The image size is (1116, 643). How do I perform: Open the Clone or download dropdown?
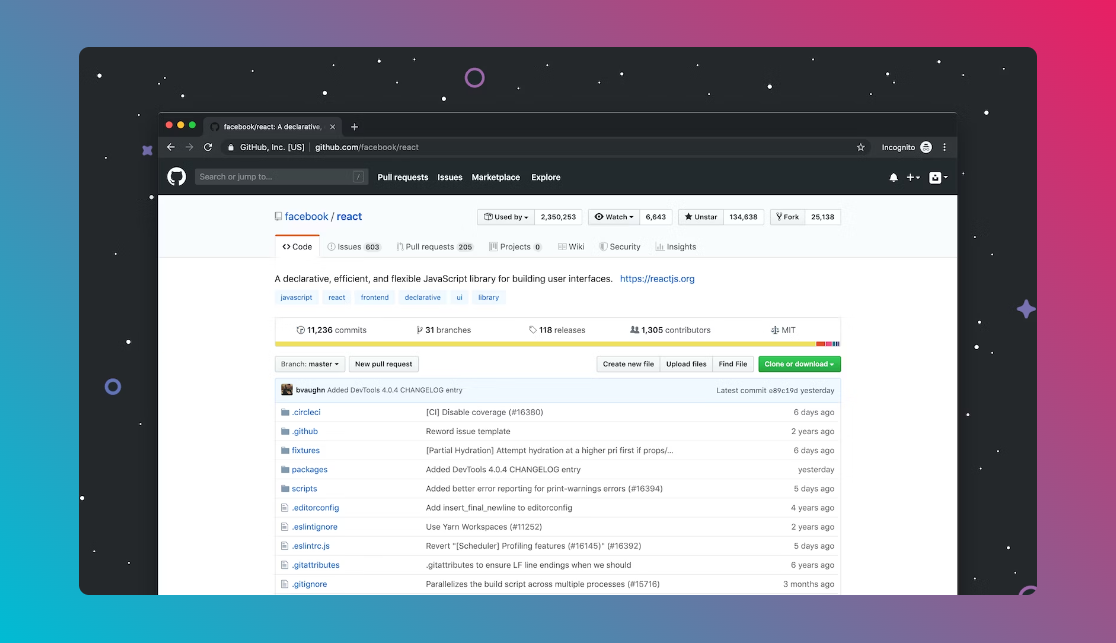pyautogui.click(x=799, y=364)
